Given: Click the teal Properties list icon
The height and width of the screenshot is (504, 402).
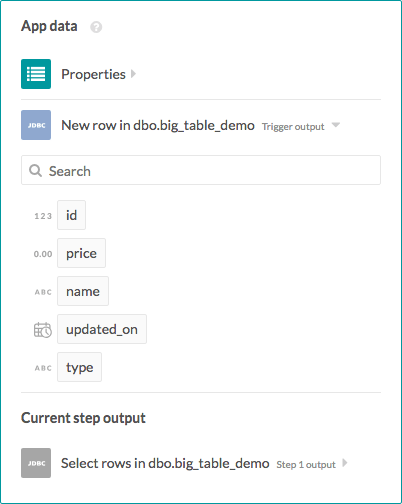Looking at the screenshot, I should click(36, 74).
